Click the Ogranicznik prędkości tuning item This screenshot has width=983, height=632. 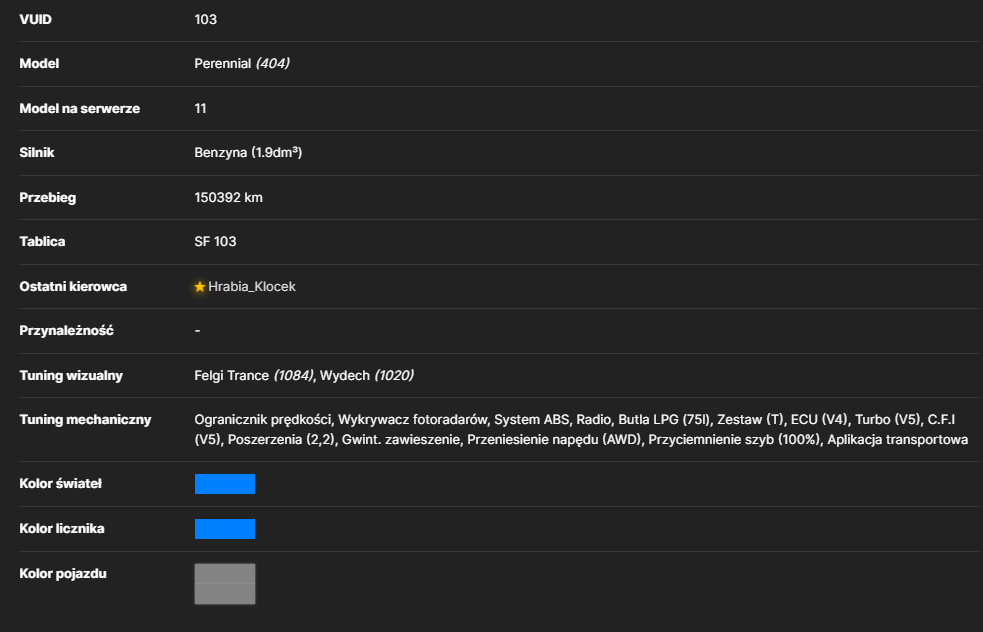[263, 419]
